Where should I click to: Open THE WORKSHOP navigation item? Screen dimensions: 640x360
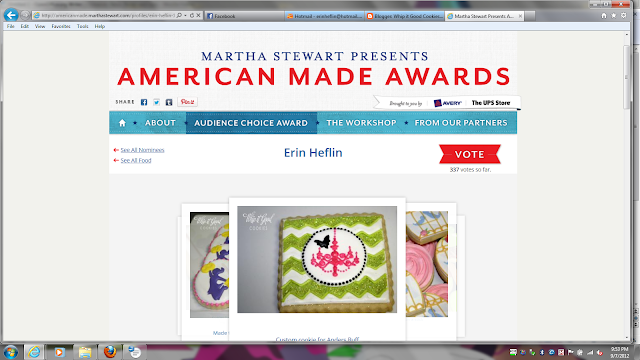click(x=361, y=123)
